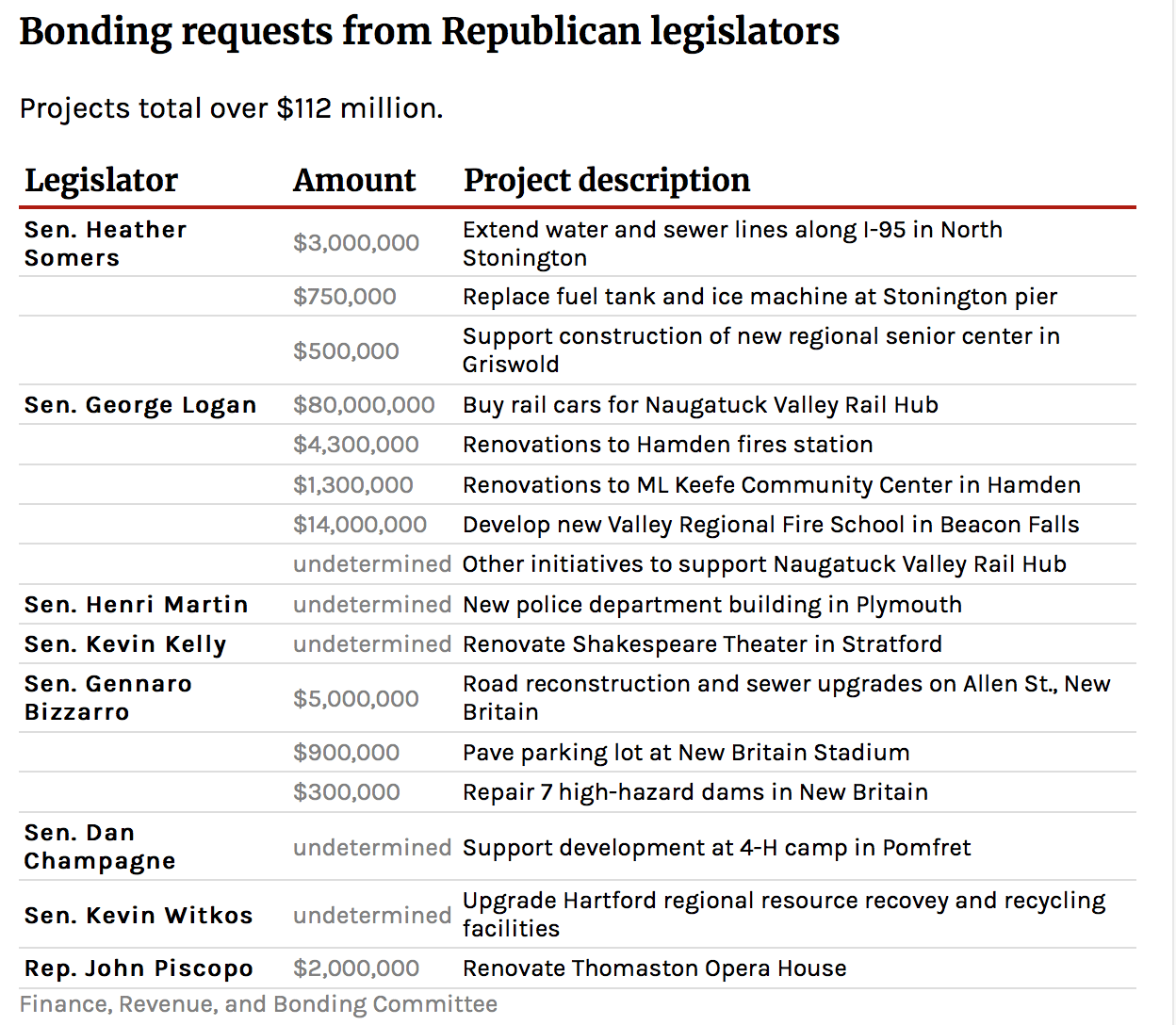Select the Sen. Kevin Kelly name
This screenshot has height=1025, width=1176.
click(x=125, y=644)
